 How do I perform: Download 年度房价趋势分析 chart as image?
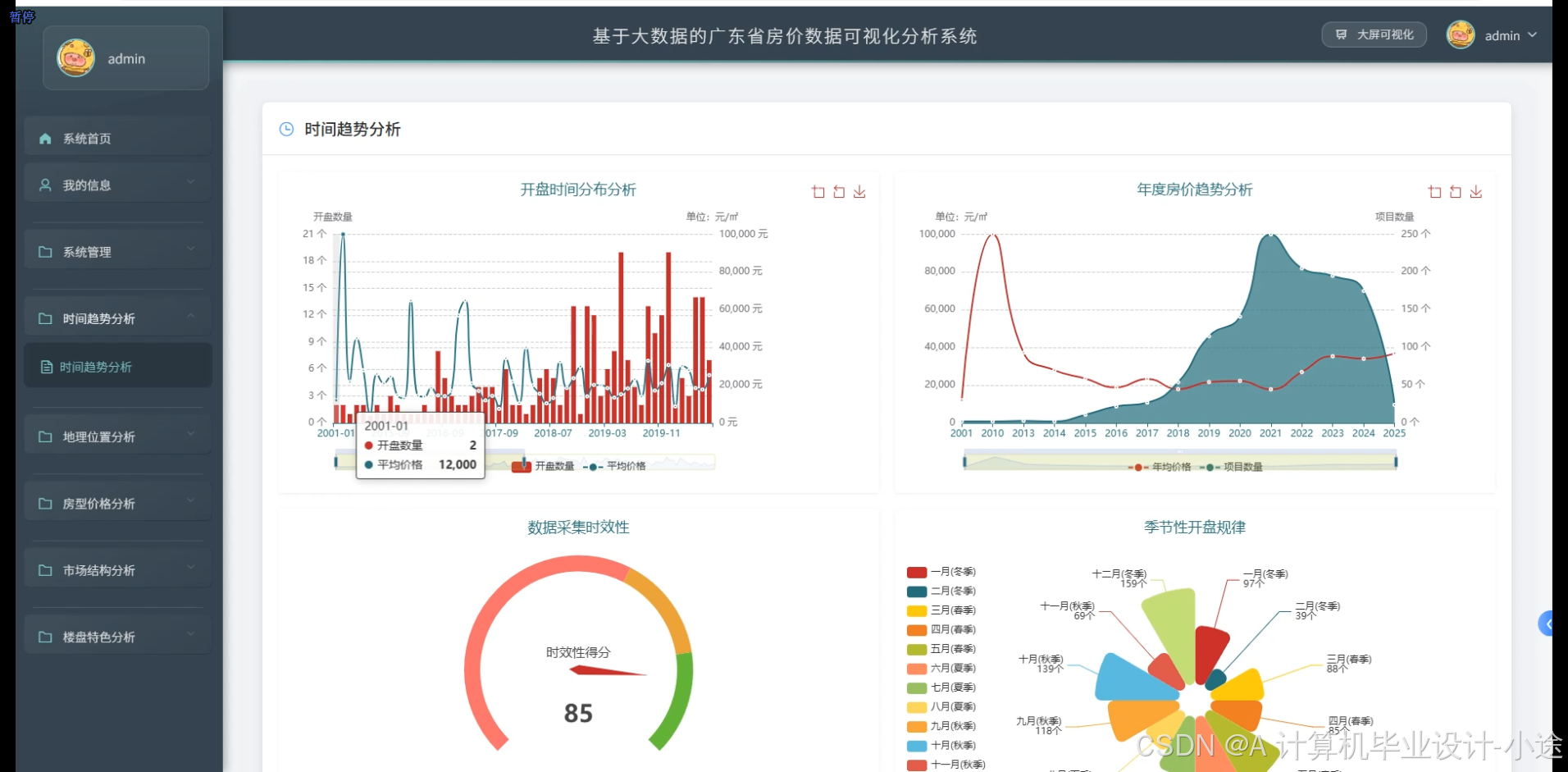1476,192
